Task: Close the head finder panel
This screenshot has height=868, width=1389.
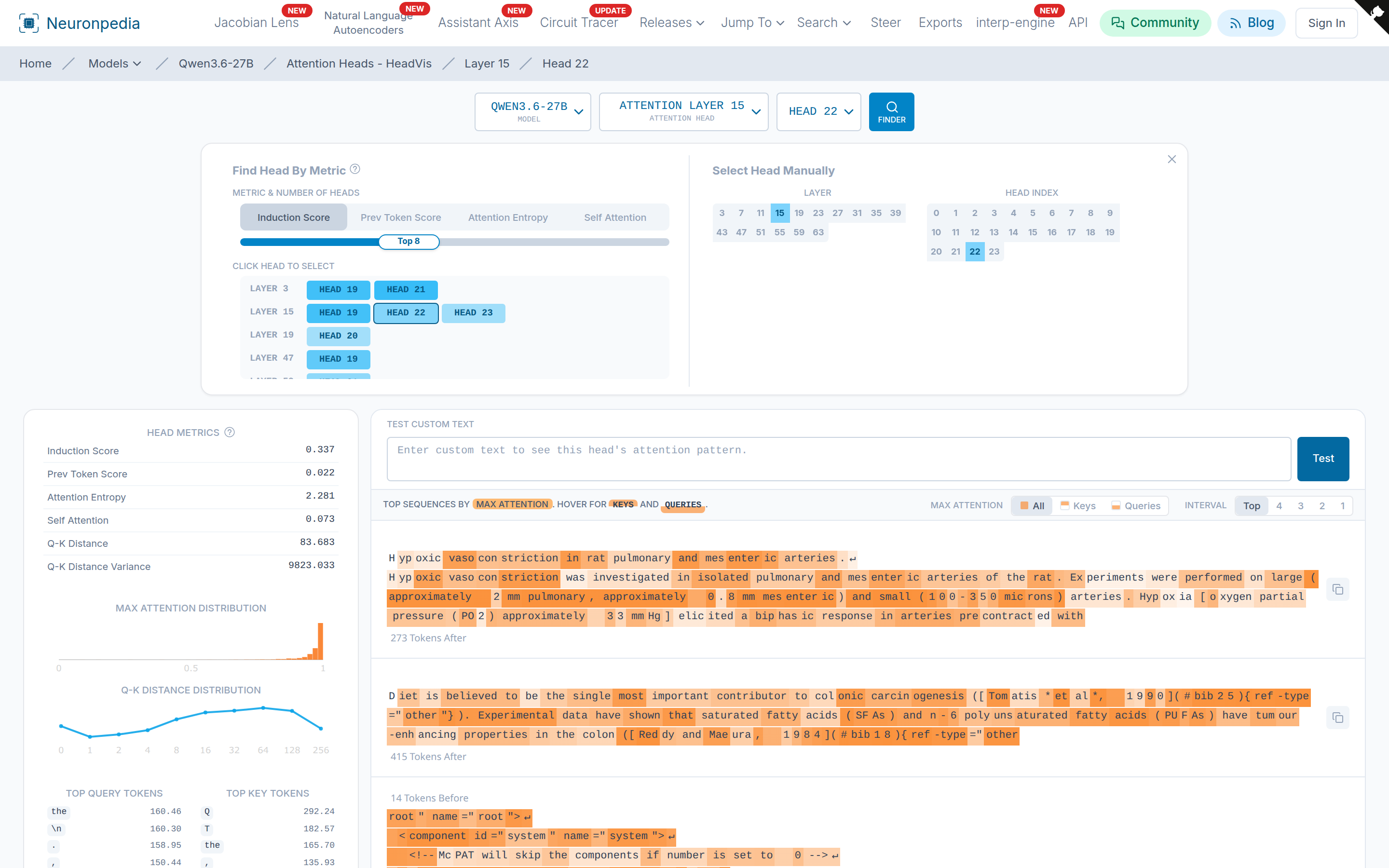Action: [x=1172, y=159]
